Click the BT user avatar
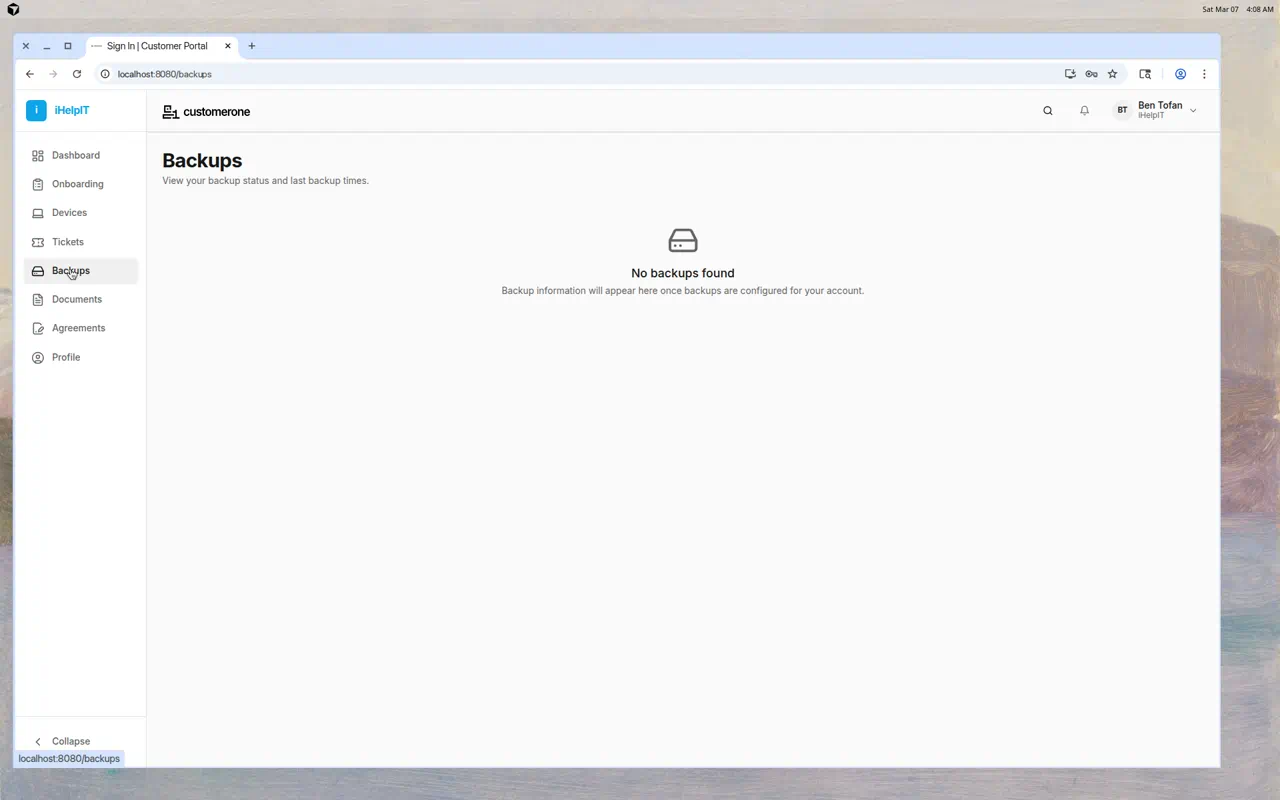The height and width of the screenshot is (800, 1280). pos(1122,111)
